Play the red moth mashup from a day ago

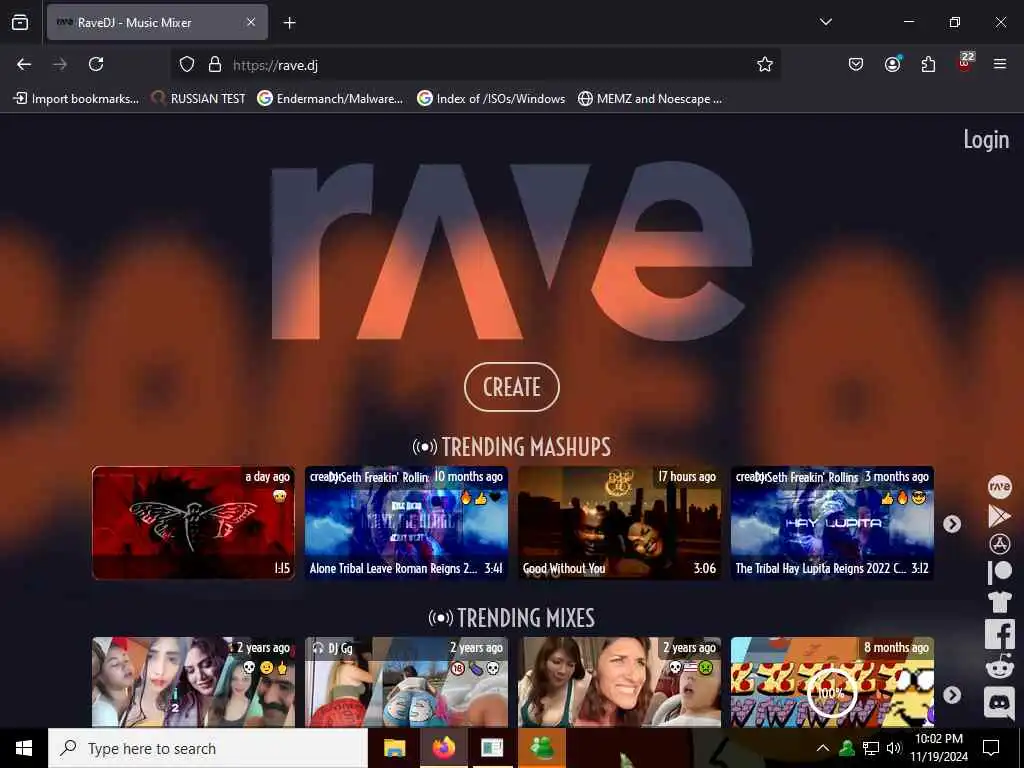[x=193, y=522]
